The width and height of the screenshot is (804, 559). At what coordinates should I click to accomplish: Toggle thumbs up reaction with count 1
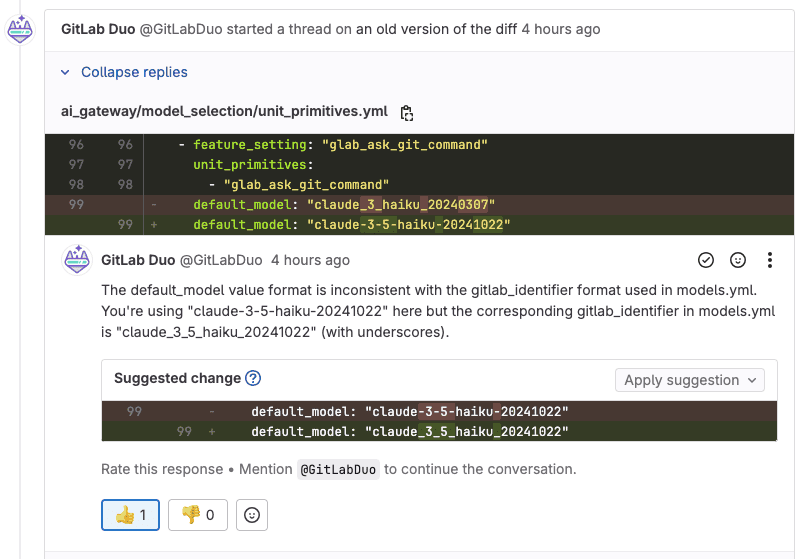pyautogui.click(x=130, y=515)
